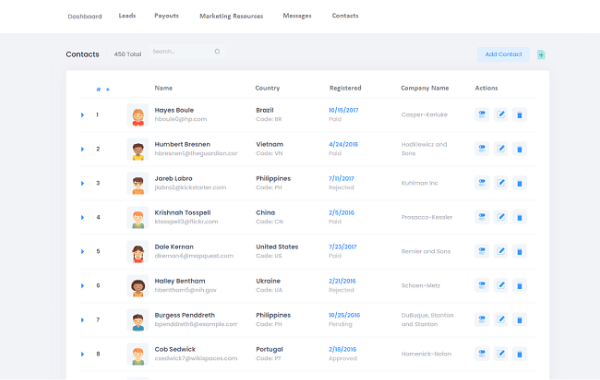Expand row 3 Jareb Labro details
The width and height of the screenshot is (600, 380).
tap(82, 183)
